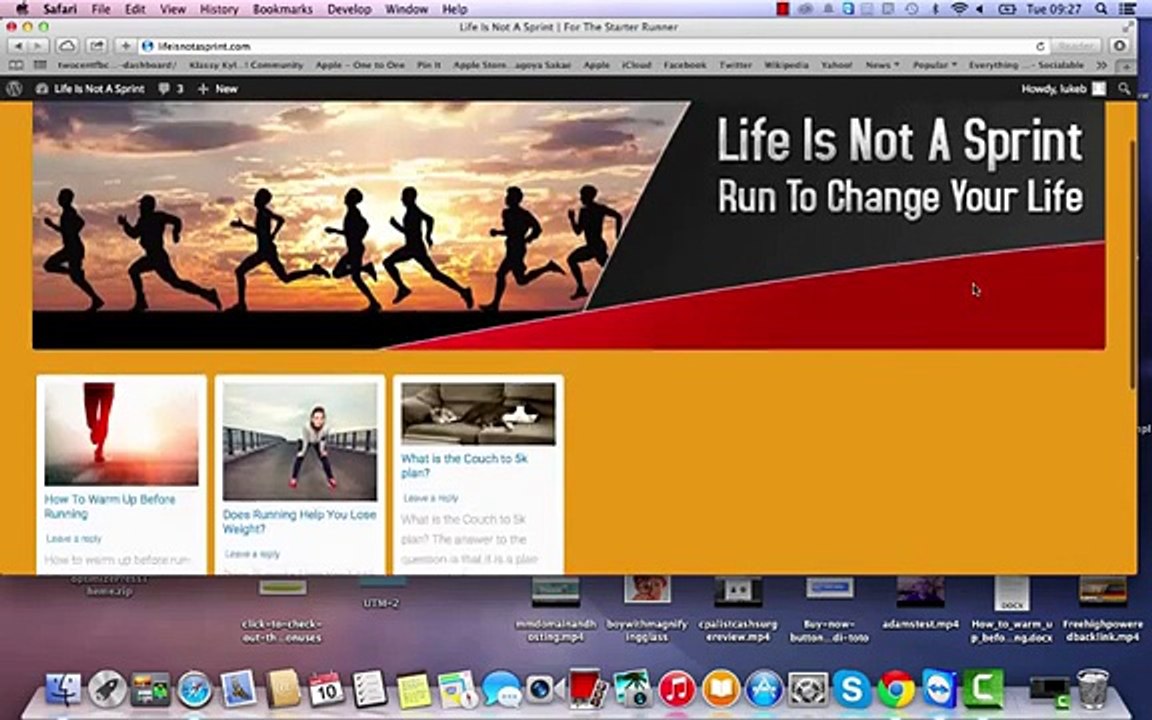The width and height of the screenshot is (1152, 720).
Task: Go forward with Safari's forward arrow
Action: (37, 46)
